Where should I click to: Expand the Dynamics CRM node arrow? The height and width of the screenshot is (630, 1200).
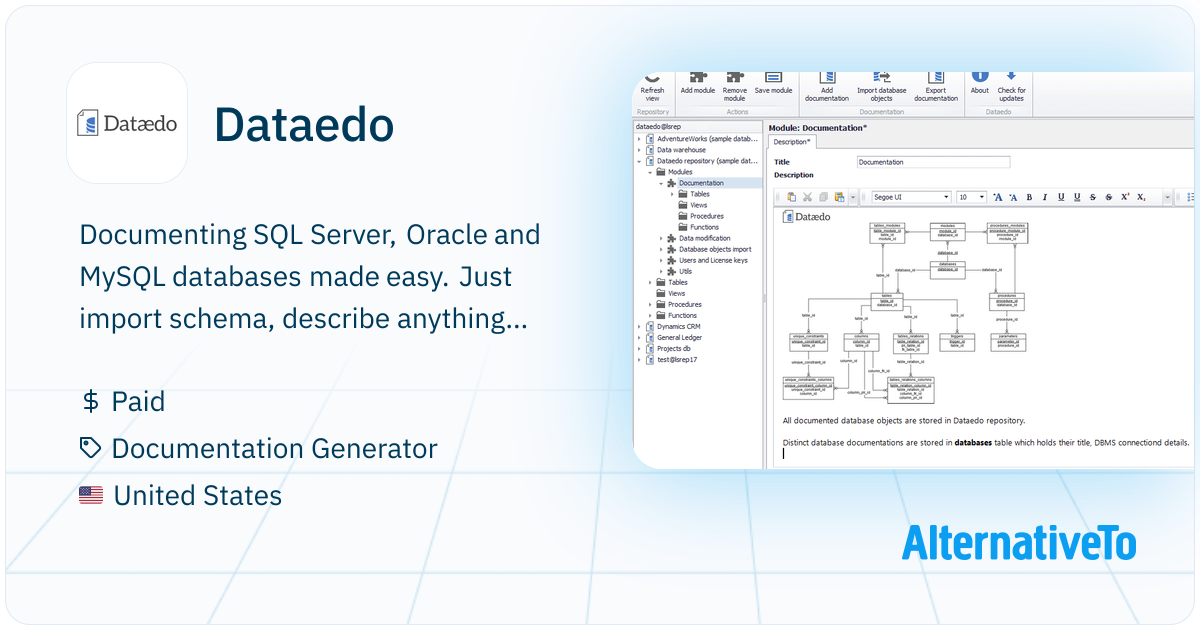click(640, 326)
